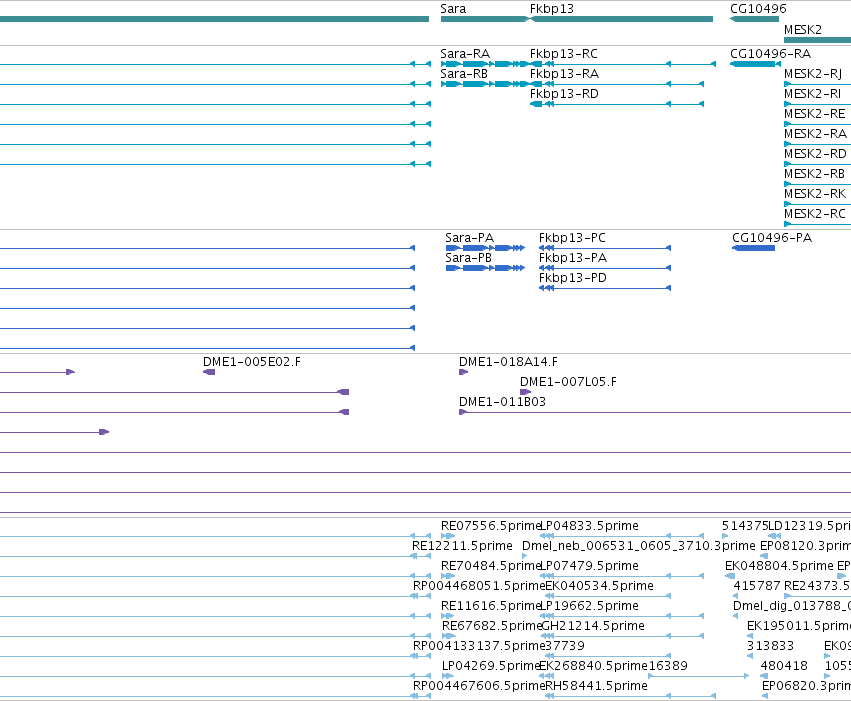Select the 415787 feature label
The height and width of the screenshot is (701, 851).
tap(757, 586)
